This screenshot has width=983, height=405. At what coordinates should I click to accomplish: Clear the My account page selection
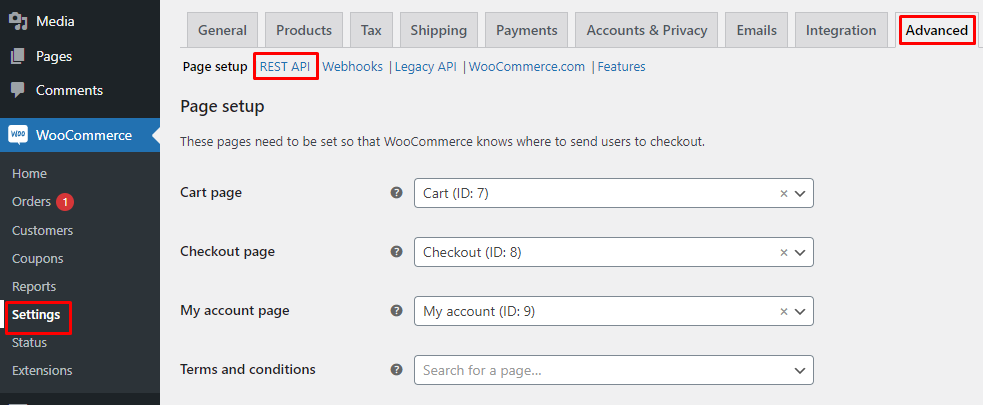[x=784, y=312]
